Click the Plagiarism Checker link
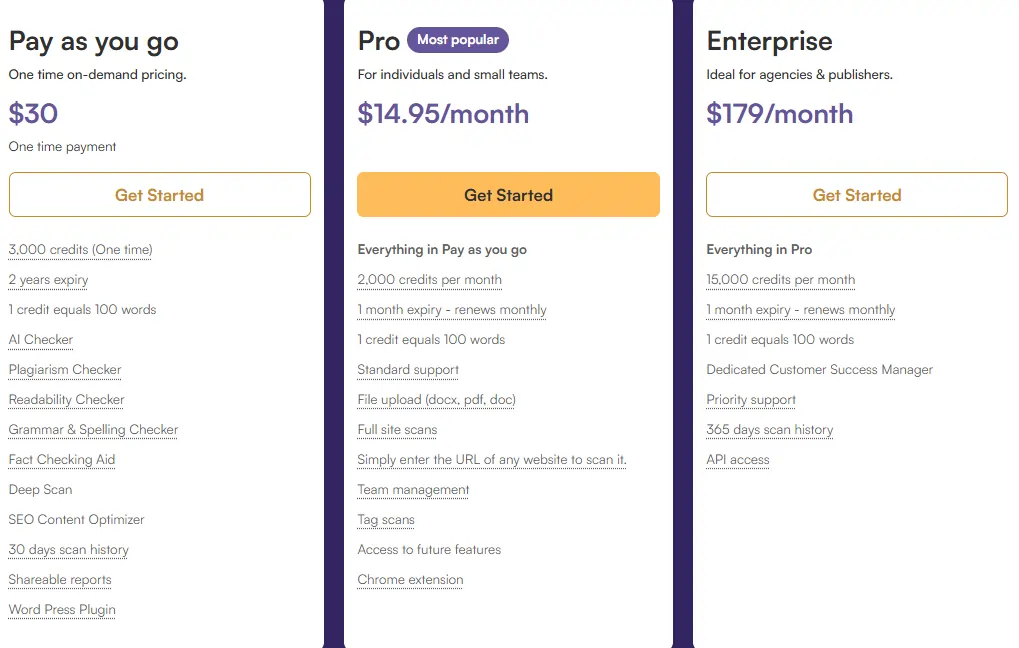The height and width of the screenshot is (648, 1019). (64, 370)
